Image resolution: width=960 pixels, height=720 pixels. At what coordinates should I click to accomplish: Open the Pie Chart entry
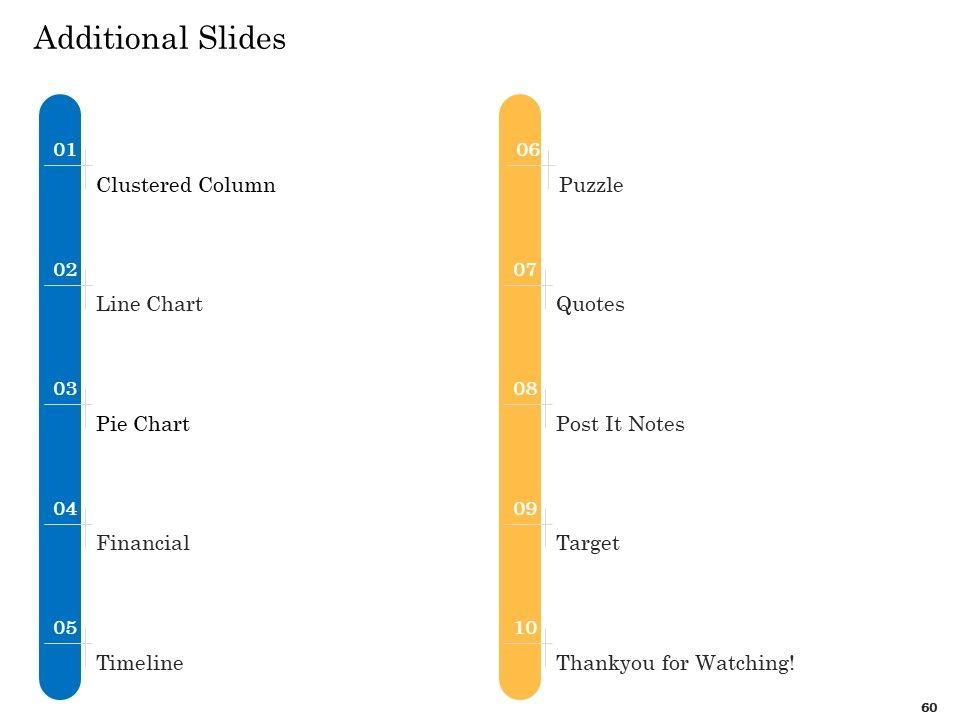coord(142,424)
